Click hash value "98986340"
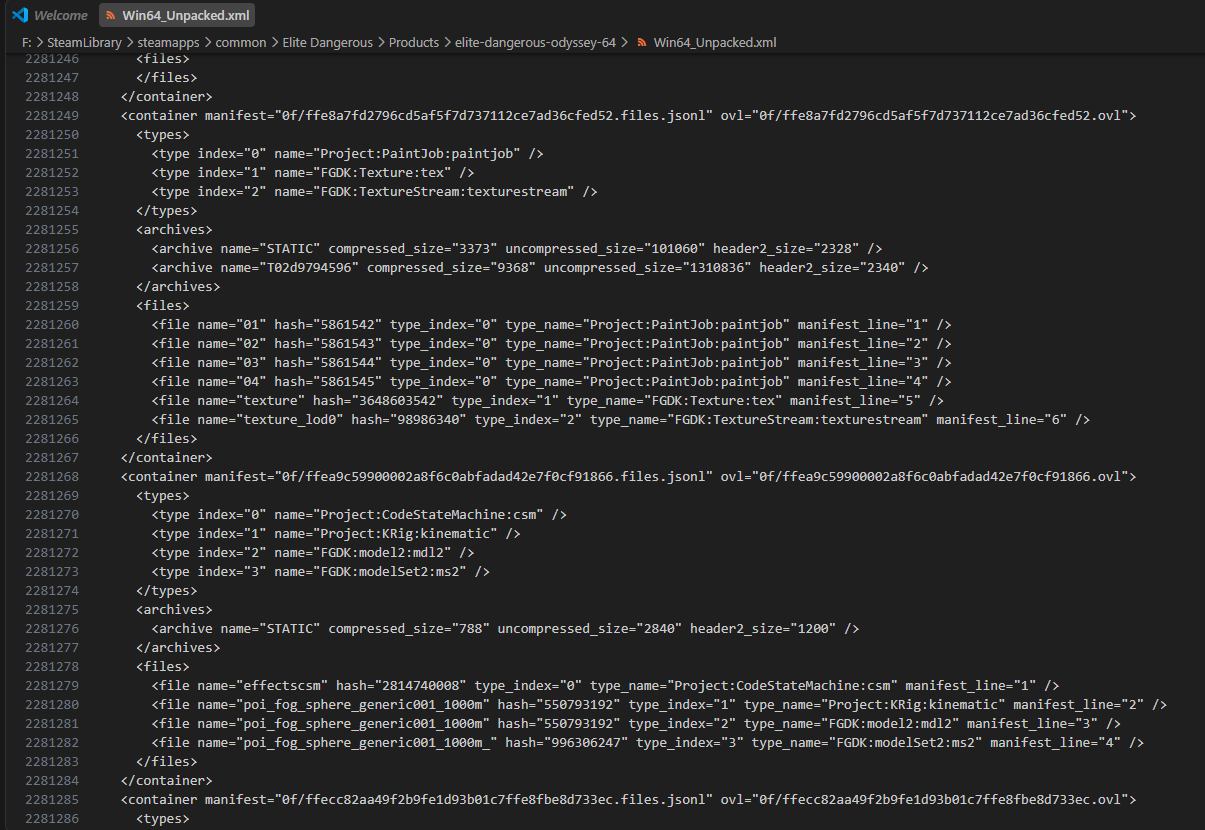This screenshot has width=1205, height=830. 428,420
